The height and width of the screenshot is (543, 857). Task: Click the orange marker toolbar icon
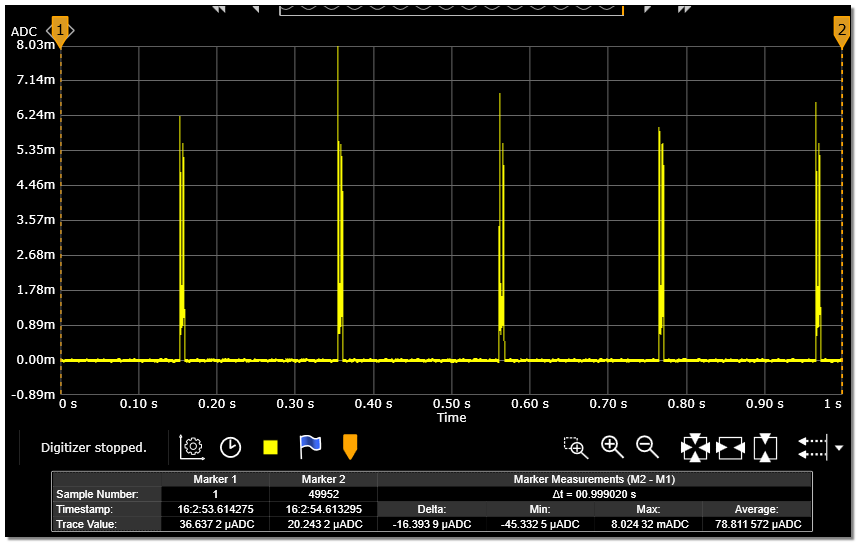[350, 447]
